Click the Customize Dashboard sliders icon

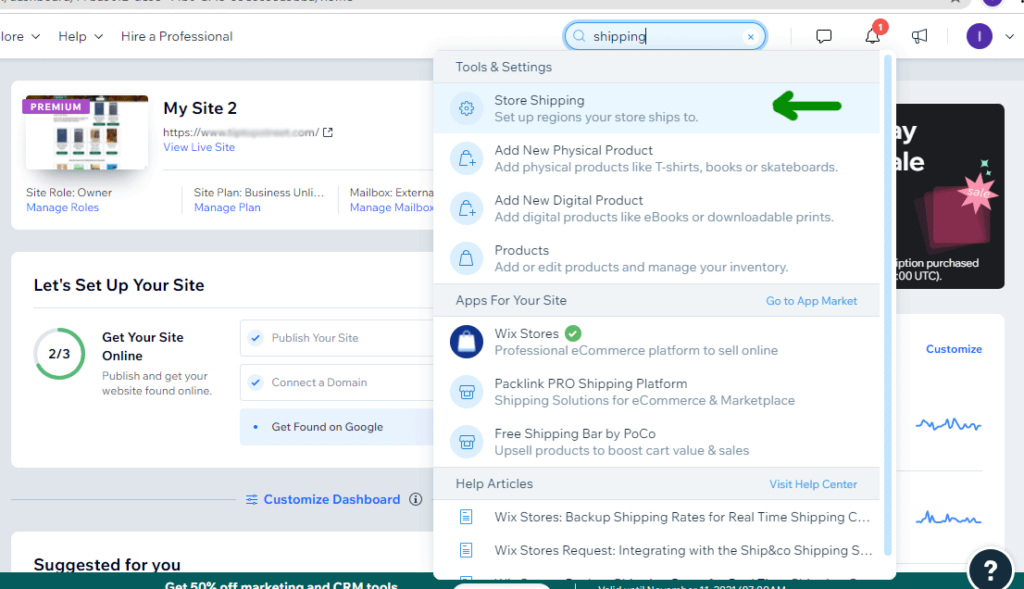251,500
